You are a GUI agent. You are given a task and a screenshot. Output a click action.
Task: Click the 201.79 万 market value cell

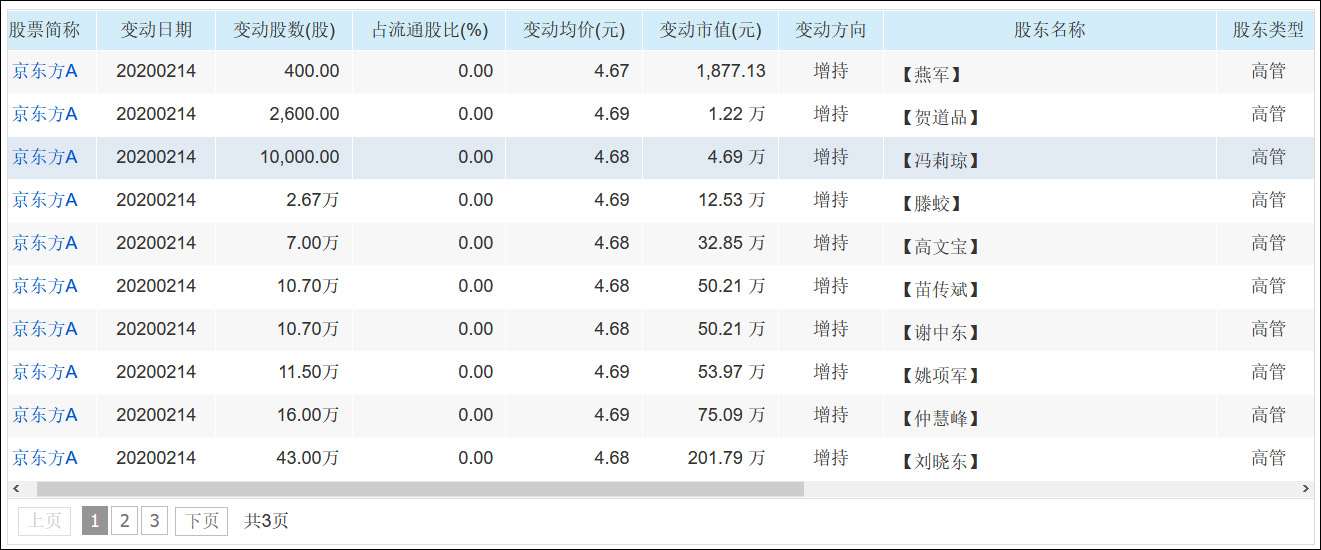point(710,458)
